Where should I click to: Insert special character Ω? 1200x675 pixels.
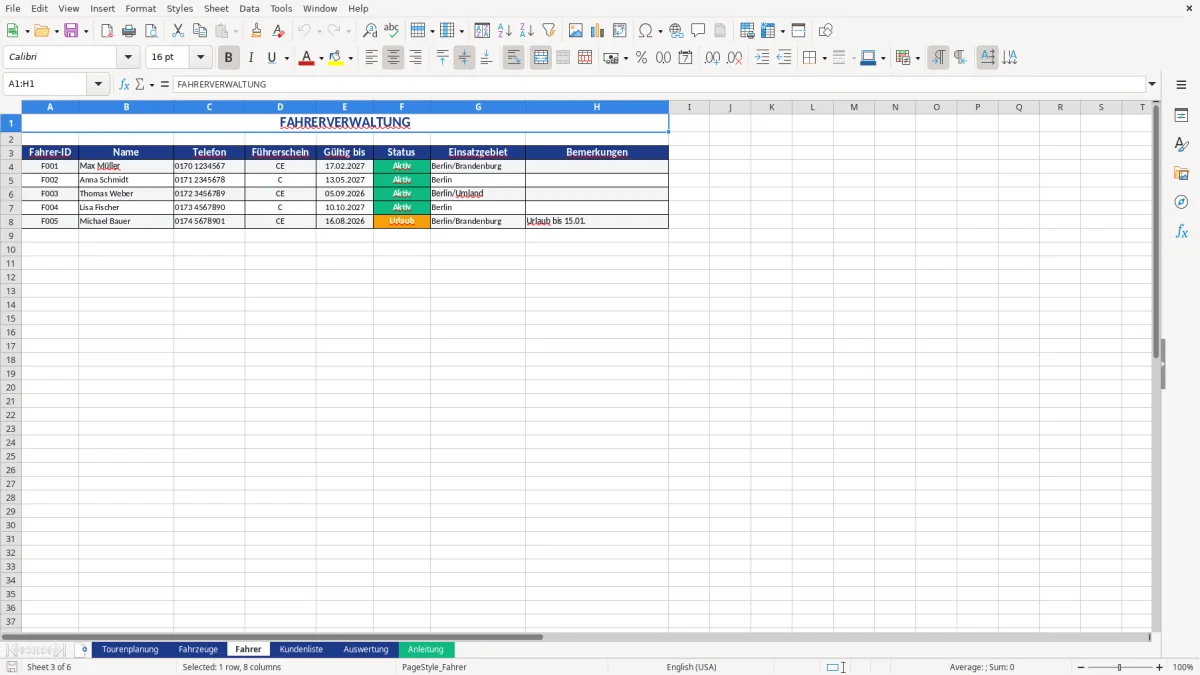(645, 30)
